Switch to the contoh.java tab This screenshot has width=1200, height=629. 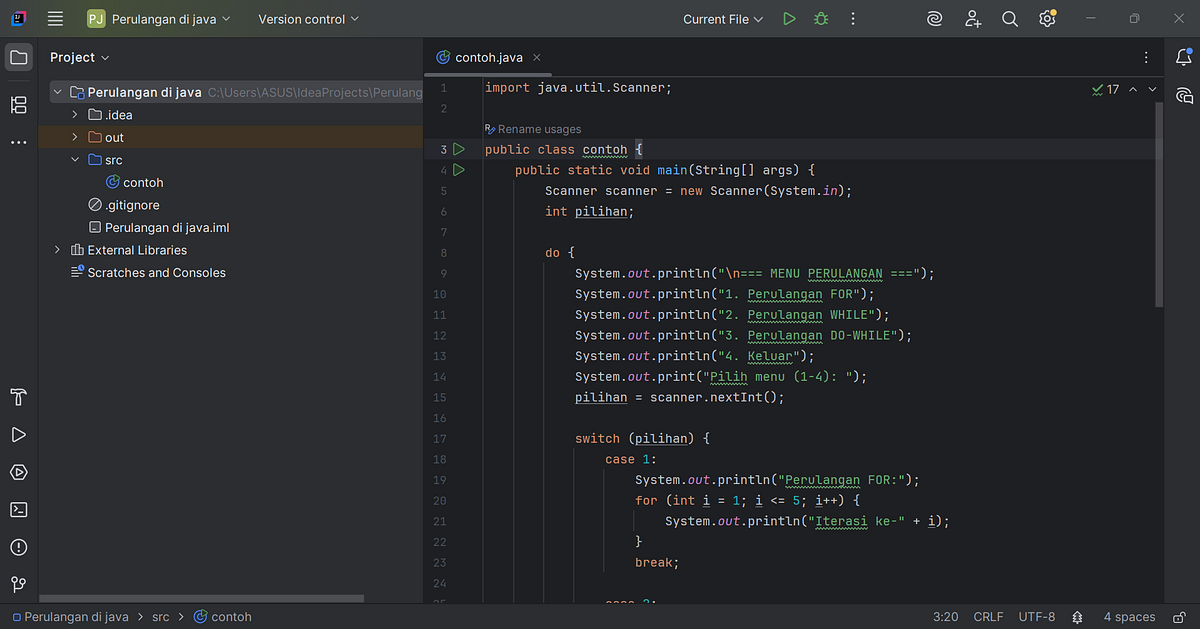[x=489, y=57]
